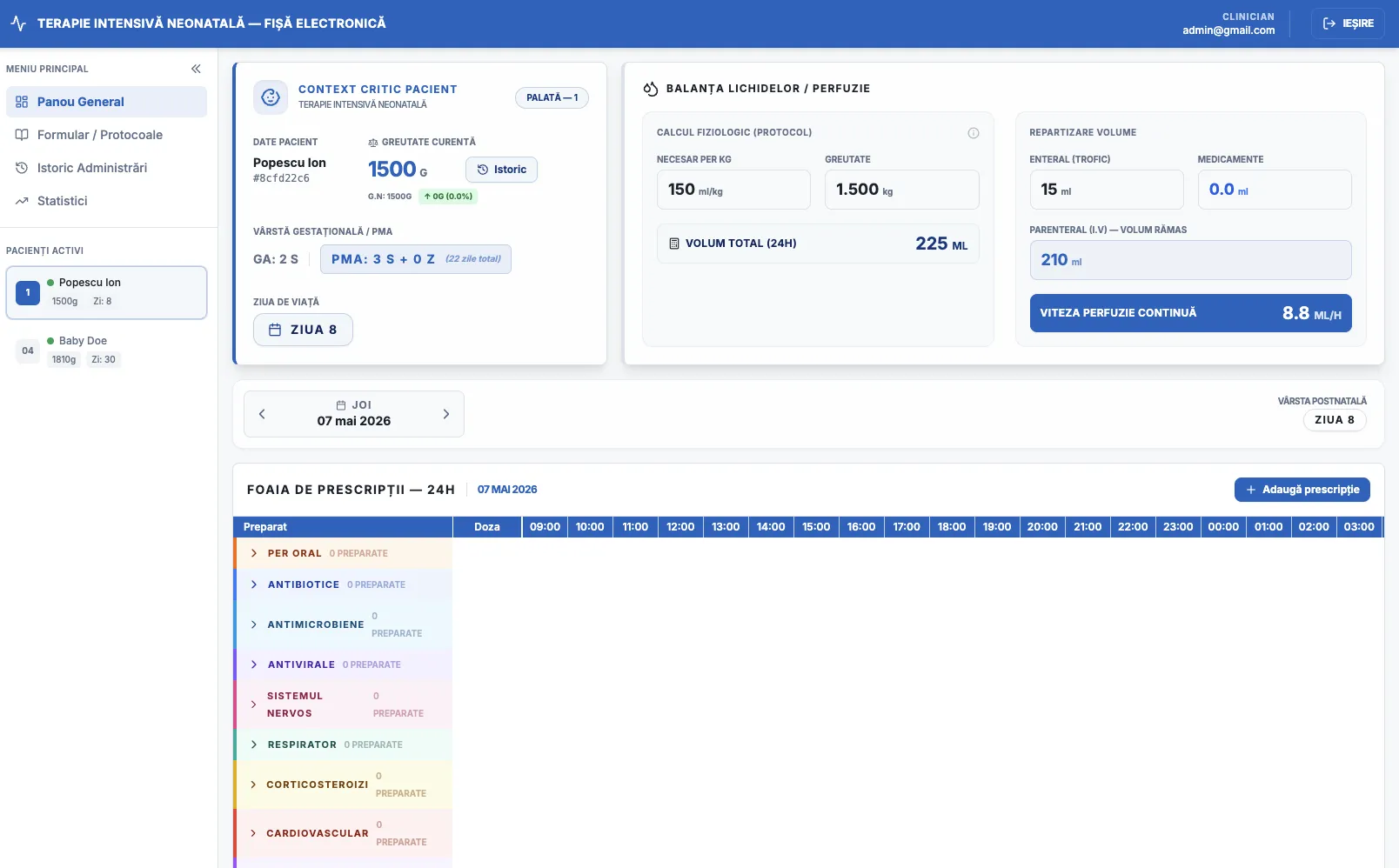Screen dimensions: 1399x868
Task: Click the GA: 2 S gestational age text
Action: click(x=276, y=259)
